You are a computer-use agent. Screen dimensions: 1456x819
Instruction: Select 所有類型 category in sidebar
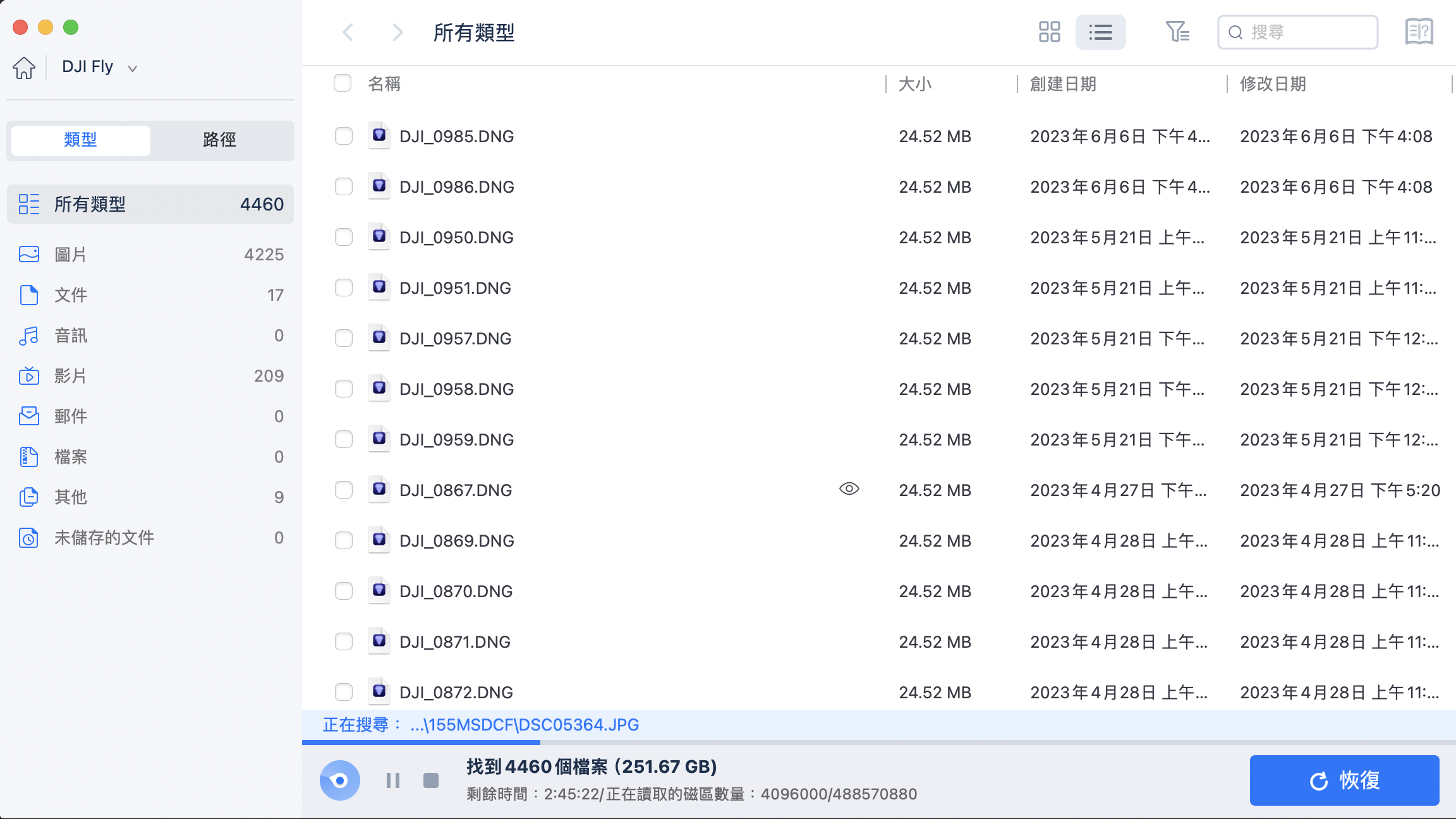coord(150,204)
